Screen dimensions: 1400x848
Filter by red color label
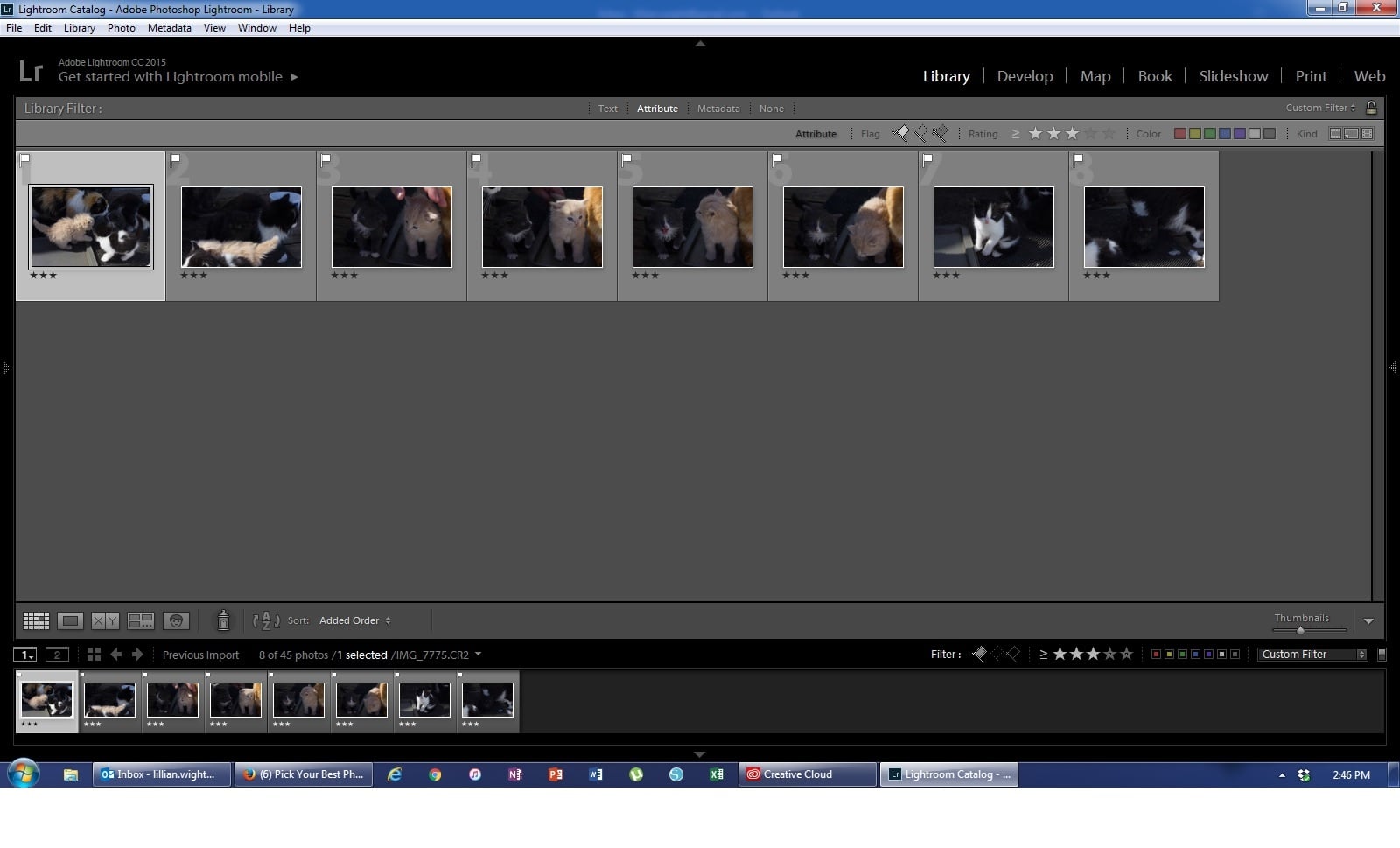(x=1179, y=134)
